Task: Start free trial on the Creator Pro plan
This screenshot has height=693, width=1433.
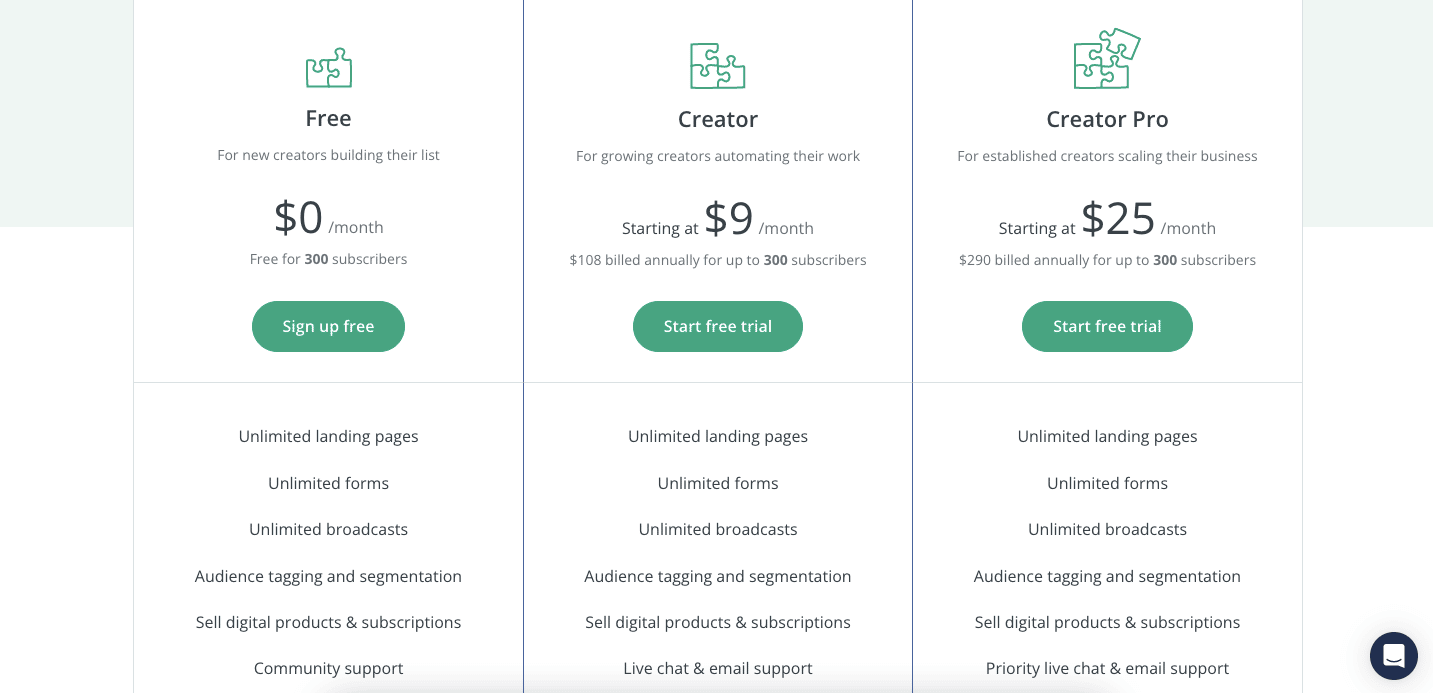Action: (1107, 326)
